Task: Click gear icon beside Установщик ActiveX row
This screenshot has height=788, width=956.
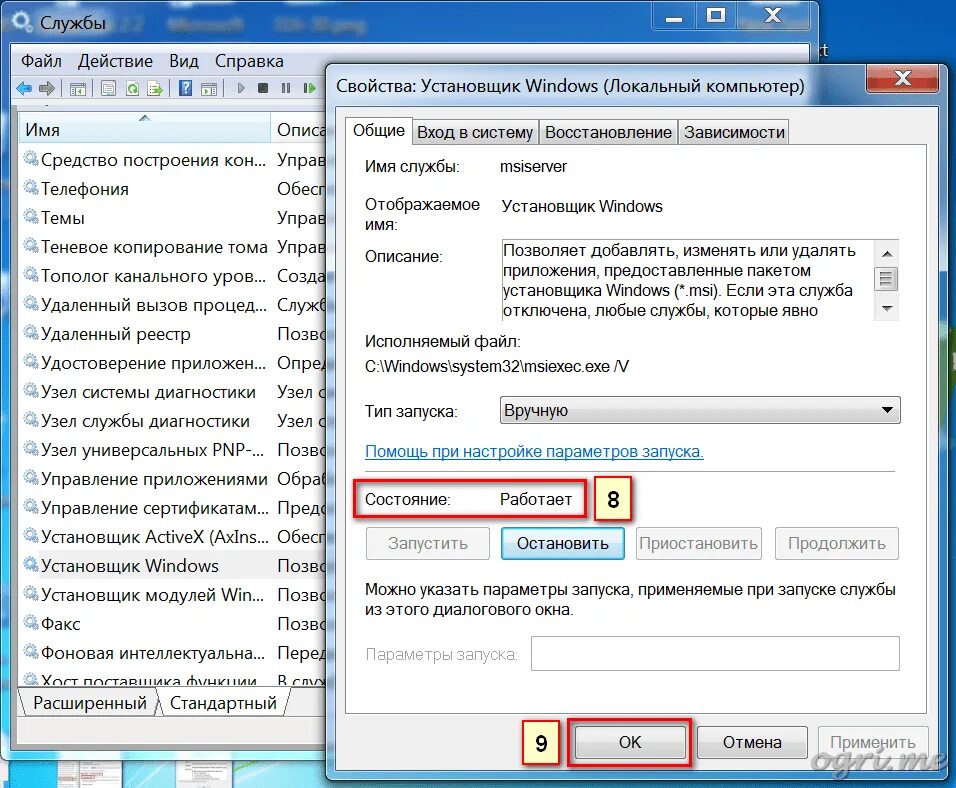Action: 30,535
